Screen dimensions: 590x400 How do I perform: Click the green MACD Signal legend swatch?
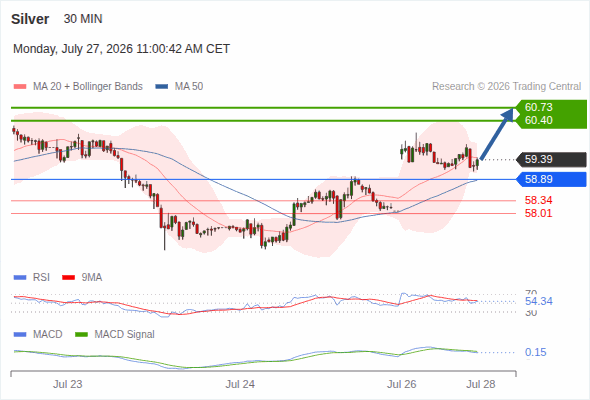81,335
